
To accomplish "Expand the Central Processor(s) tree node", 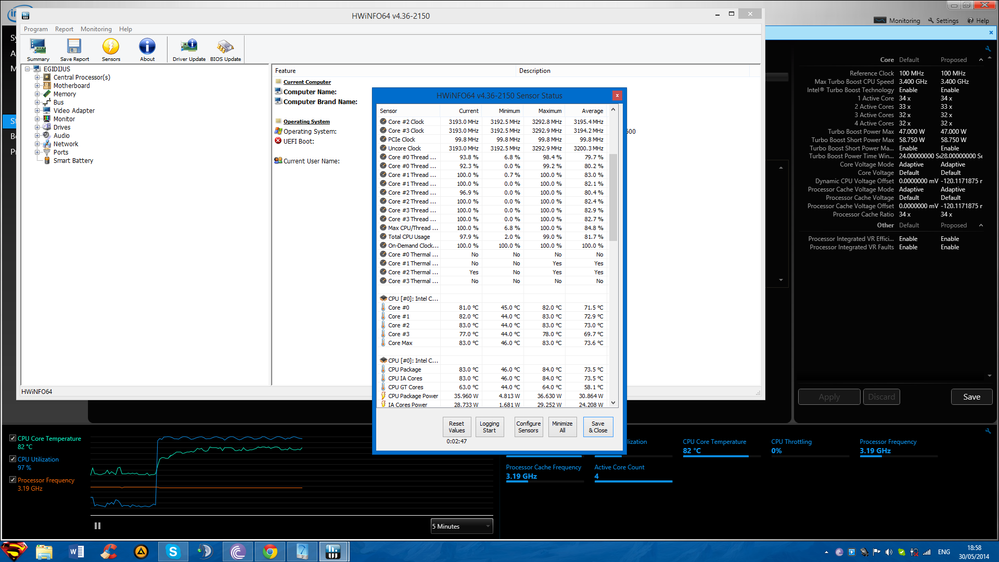I will click(x=37, y=77).
